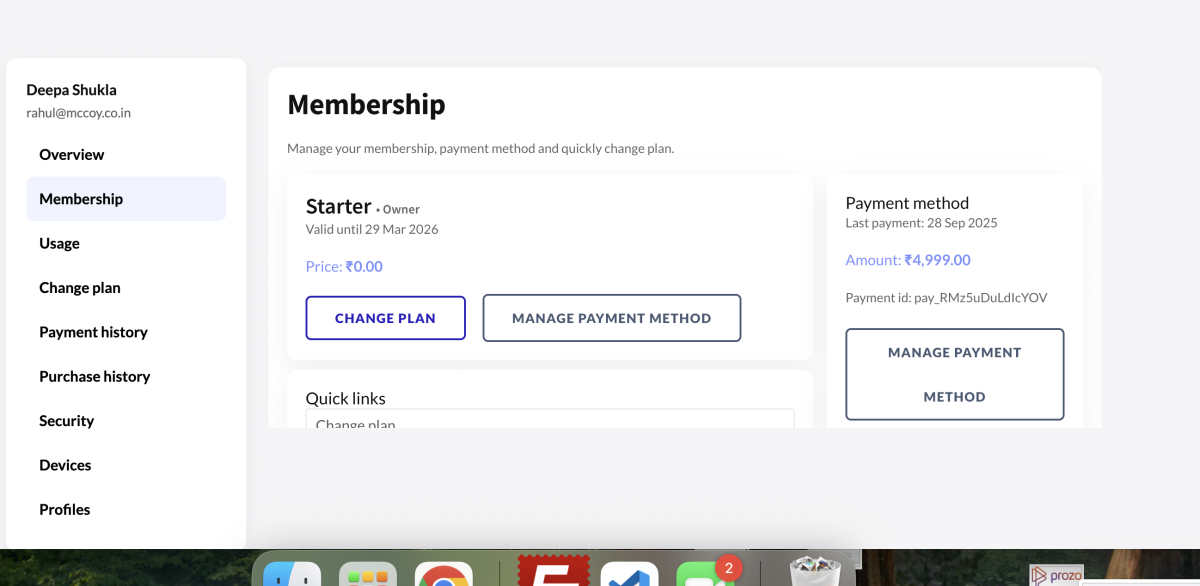The image size is (1200, 586).
Task: Show the Devices page
Action: pyautogui.click(x=65, y=465)
